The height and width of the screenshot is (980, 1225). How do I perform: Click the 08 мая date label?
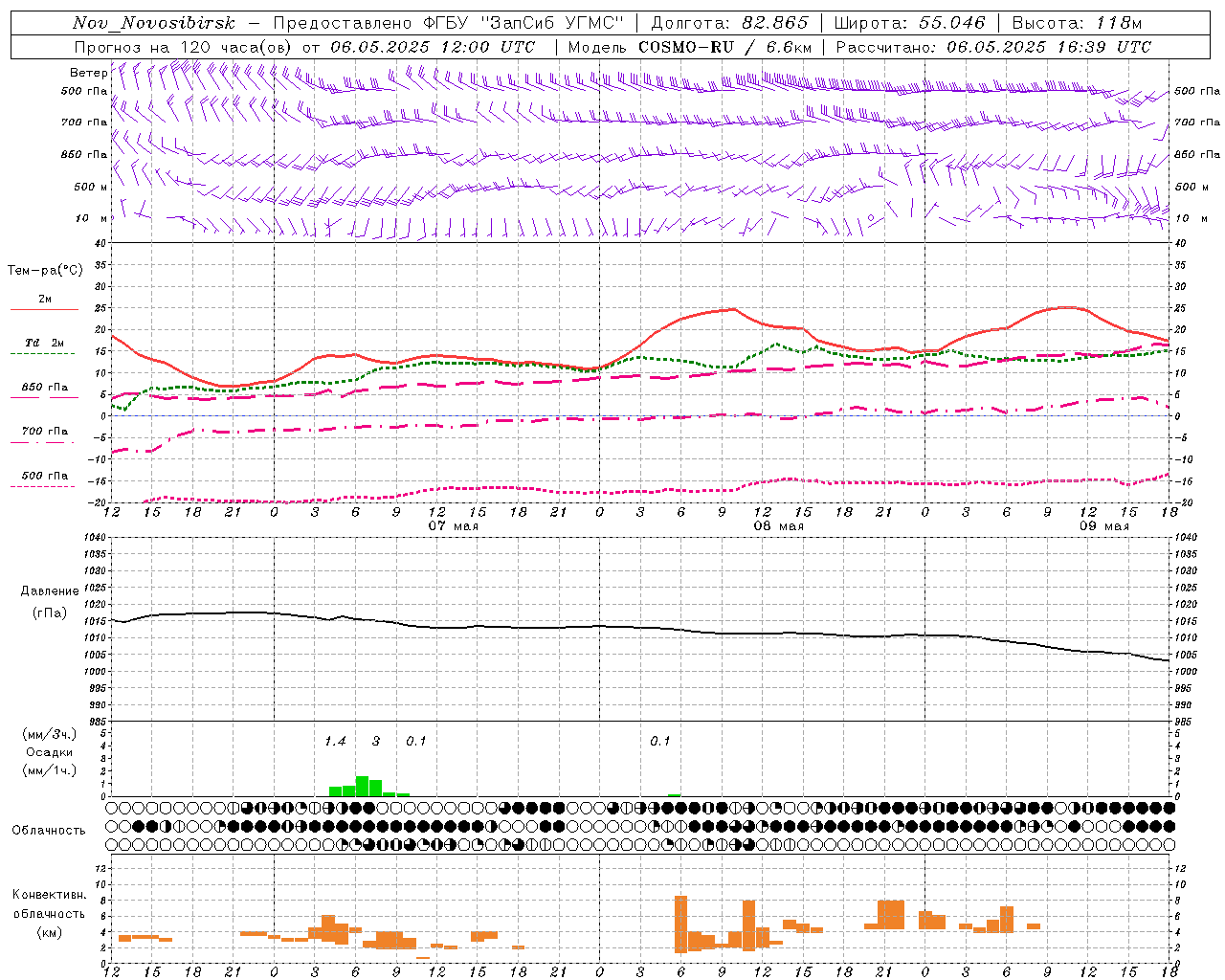[778, 526]
